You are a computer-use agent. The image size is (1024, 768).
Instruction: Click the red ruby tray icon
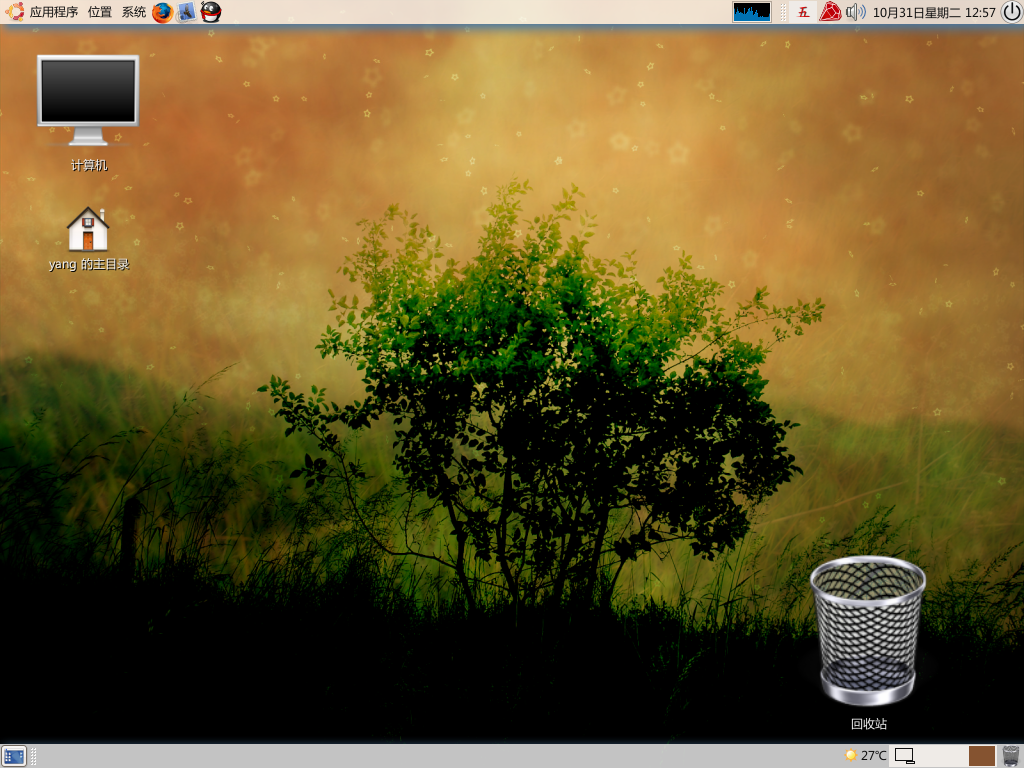tap(830, 12)
